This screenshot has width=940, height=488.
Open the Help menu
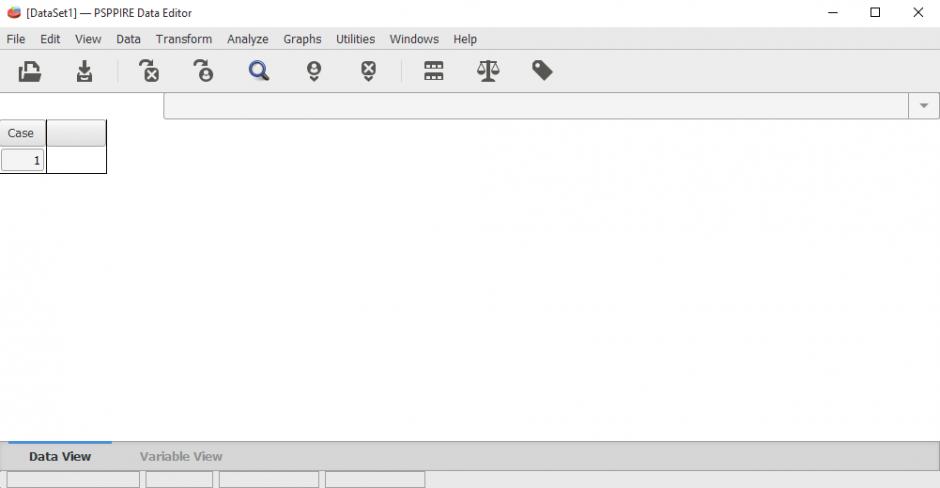(x=465, y=39)
